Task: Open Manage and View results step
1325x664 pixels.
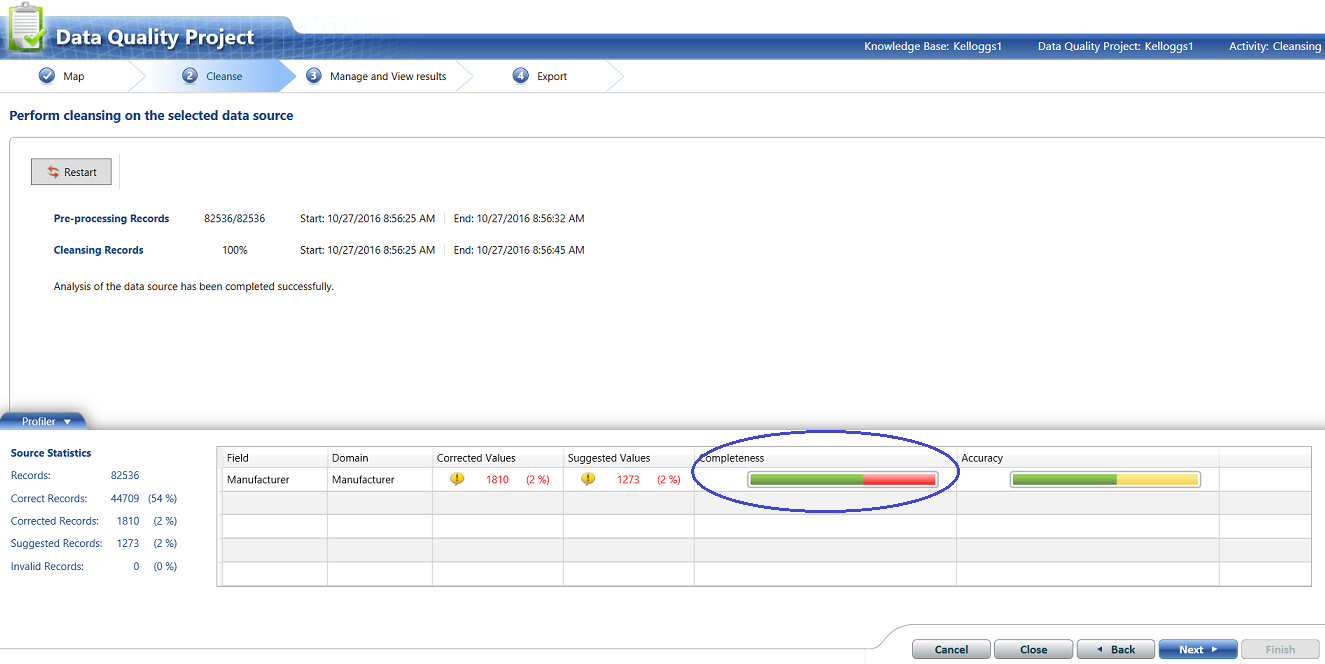Action: pyautogui.click(x=388, y=76)
